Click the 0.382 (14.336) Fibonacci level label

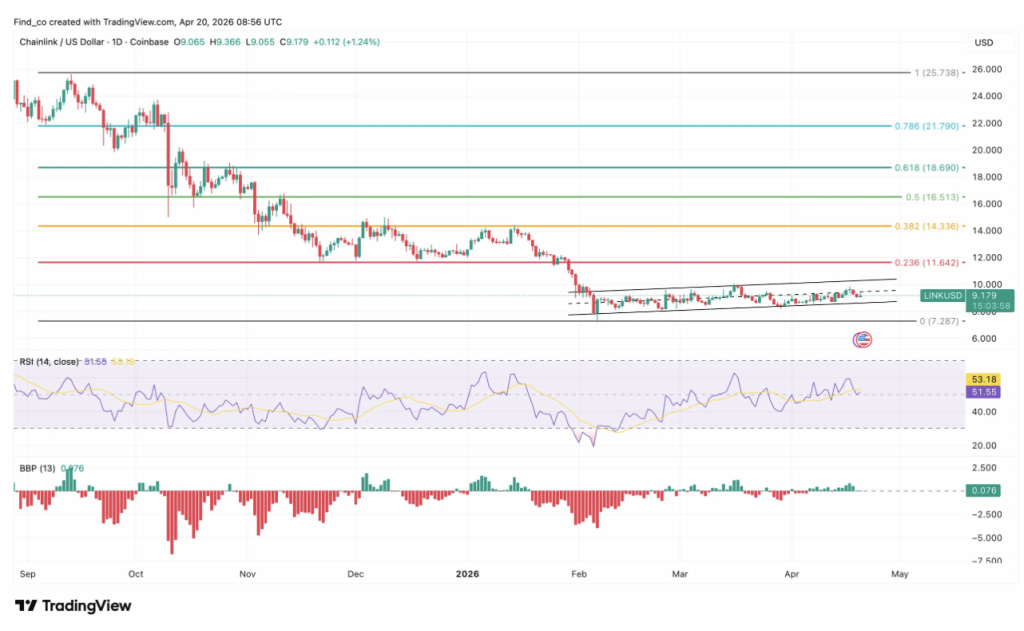coord(929,227)
